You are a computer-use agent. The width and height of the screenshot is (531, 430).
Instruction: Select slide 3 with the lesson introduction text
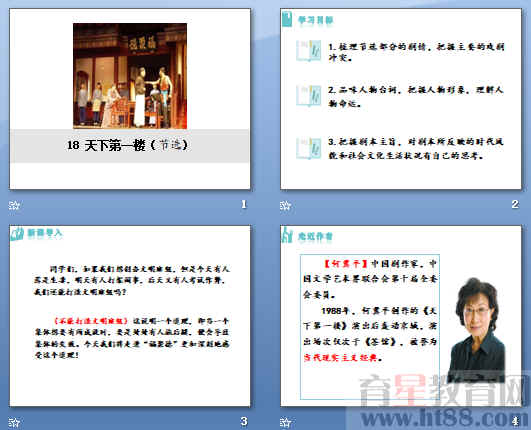(x=130, y=316)
